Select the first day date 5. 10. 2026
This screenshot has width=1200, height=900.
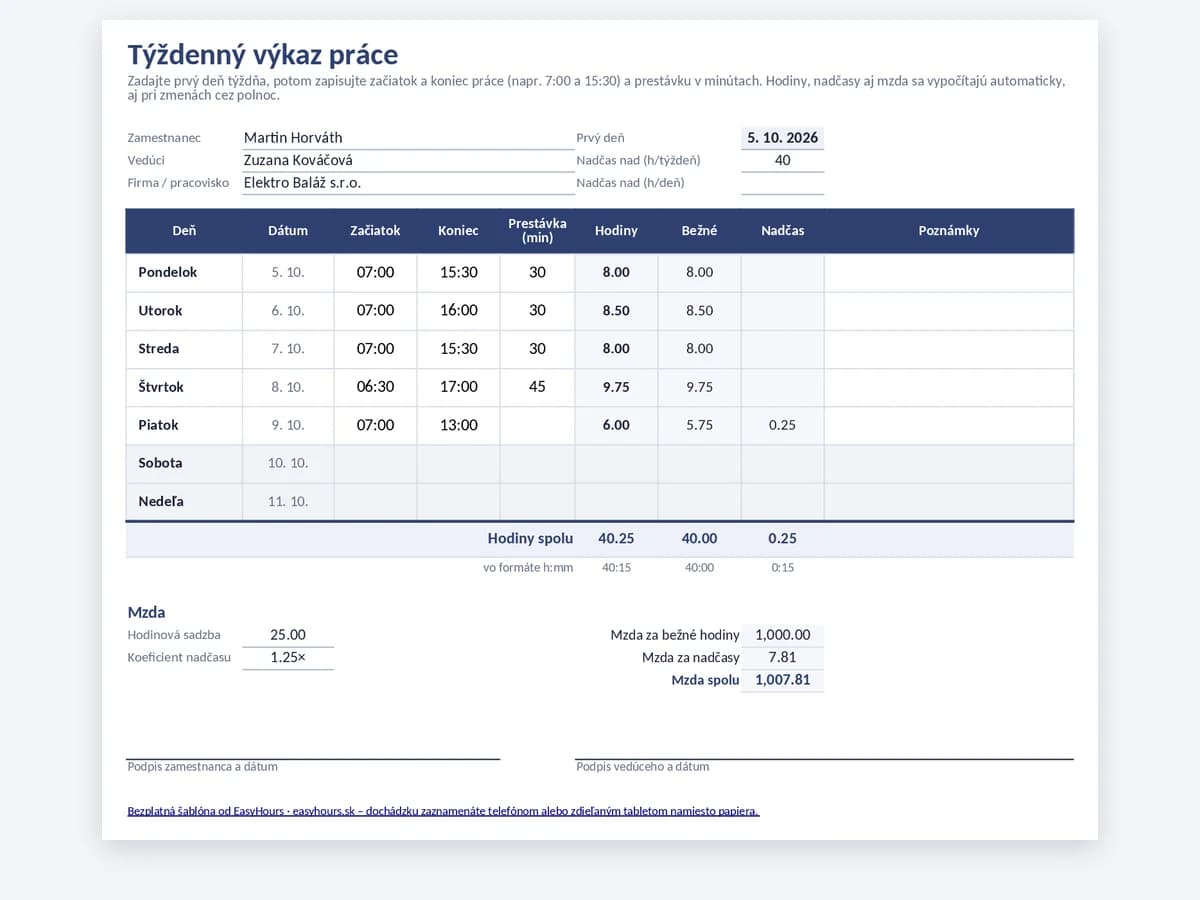(x=782, y=138)
